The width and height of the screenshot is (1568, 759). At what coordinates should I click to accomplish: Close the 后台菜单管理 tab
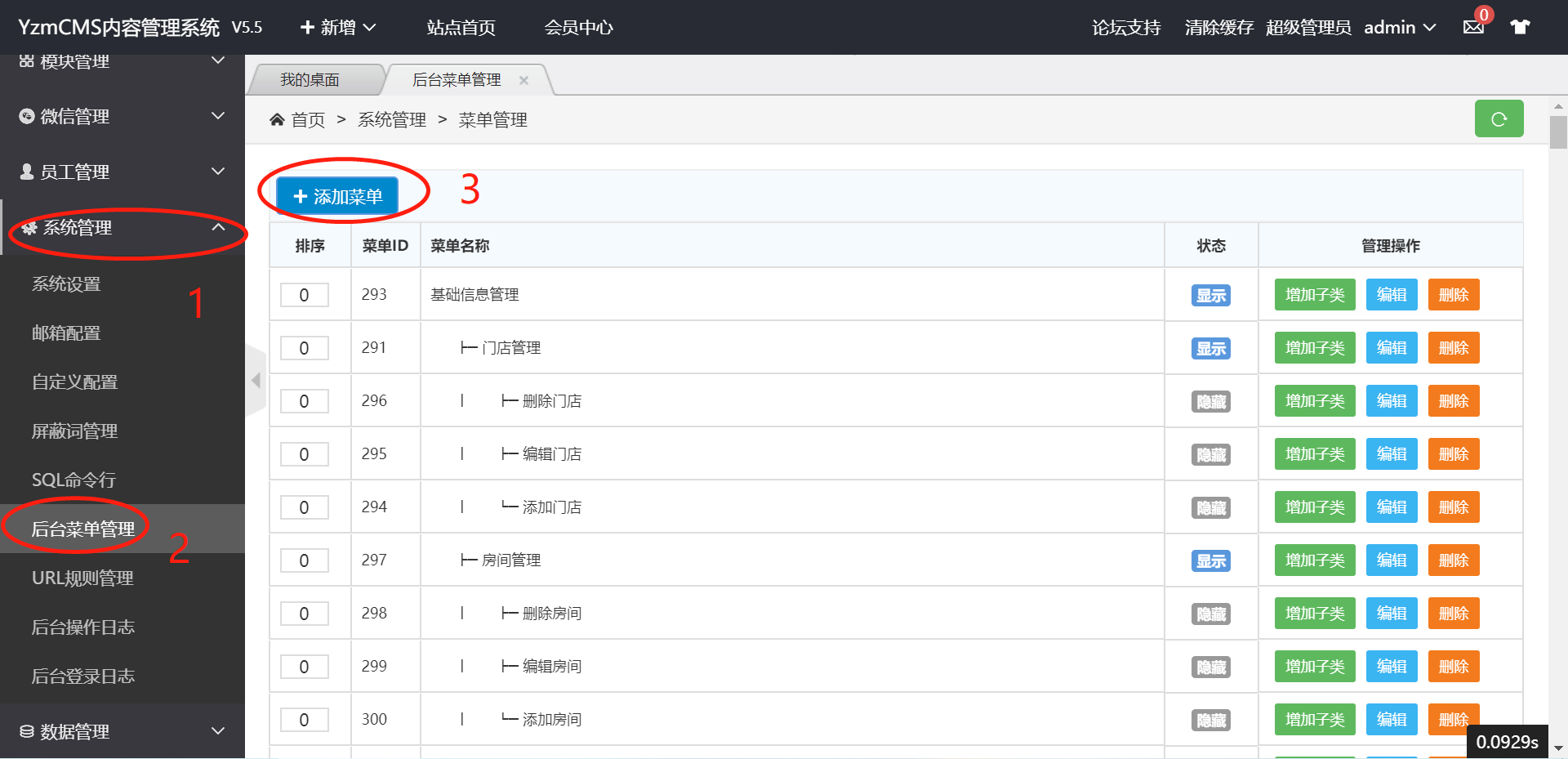click(x=523, y=80)
